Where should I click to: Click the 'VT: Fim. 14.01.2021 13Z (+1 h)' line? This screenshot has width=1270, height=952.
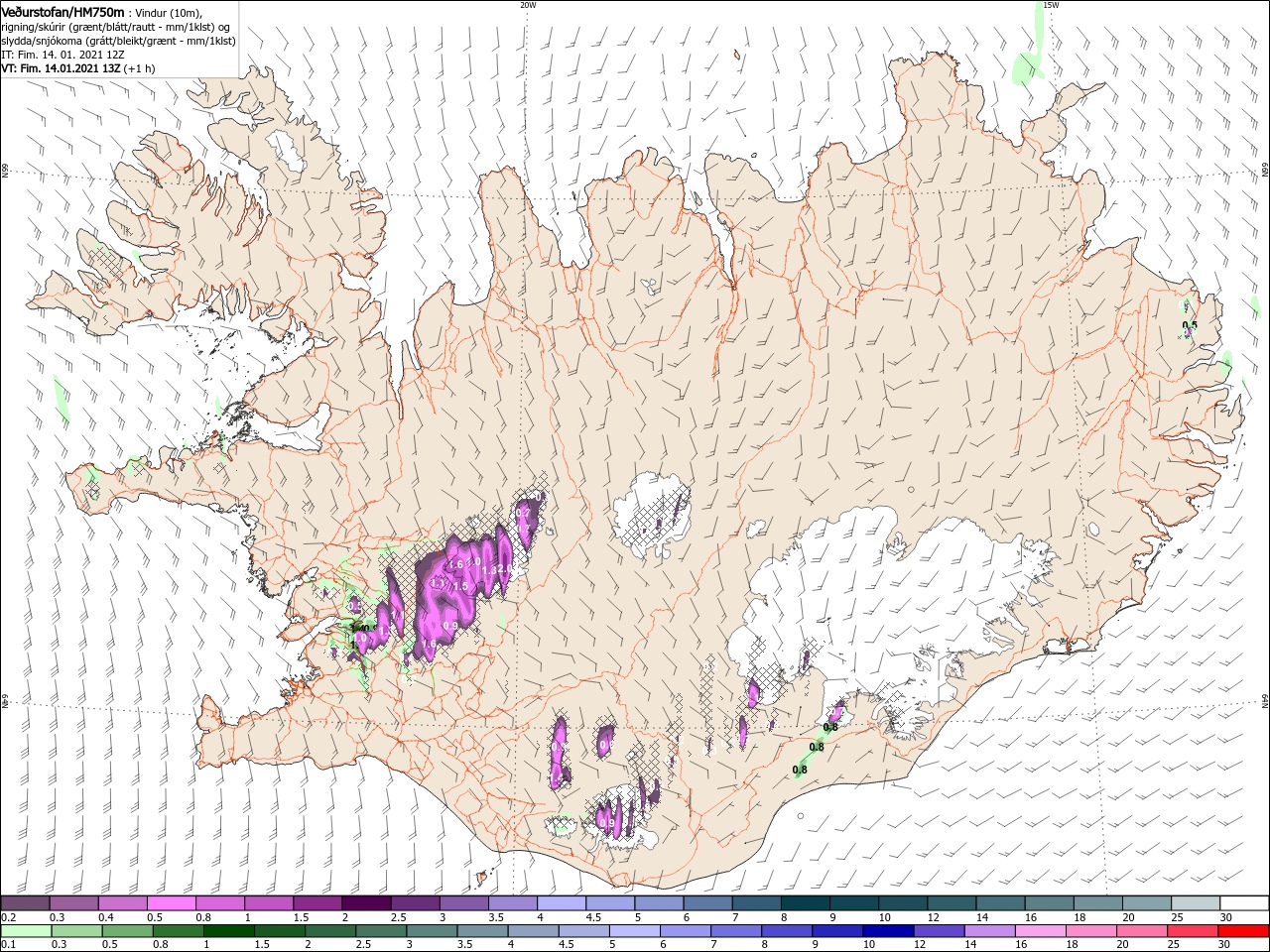coord(78,68)
